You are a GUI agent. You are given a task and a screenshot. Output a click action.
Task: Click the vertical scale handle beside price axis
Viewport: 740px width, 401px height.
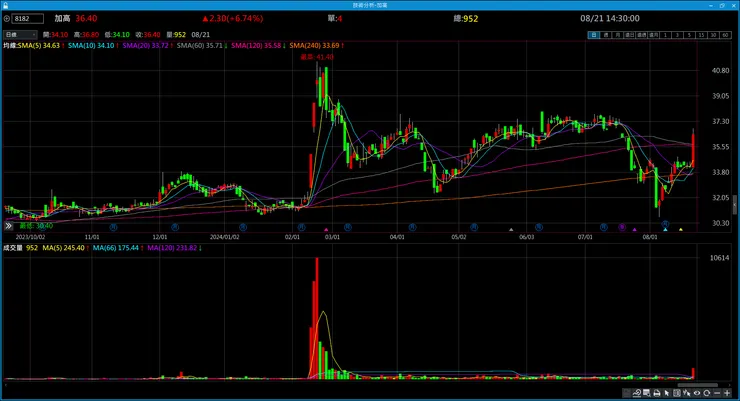pos(734,205)
